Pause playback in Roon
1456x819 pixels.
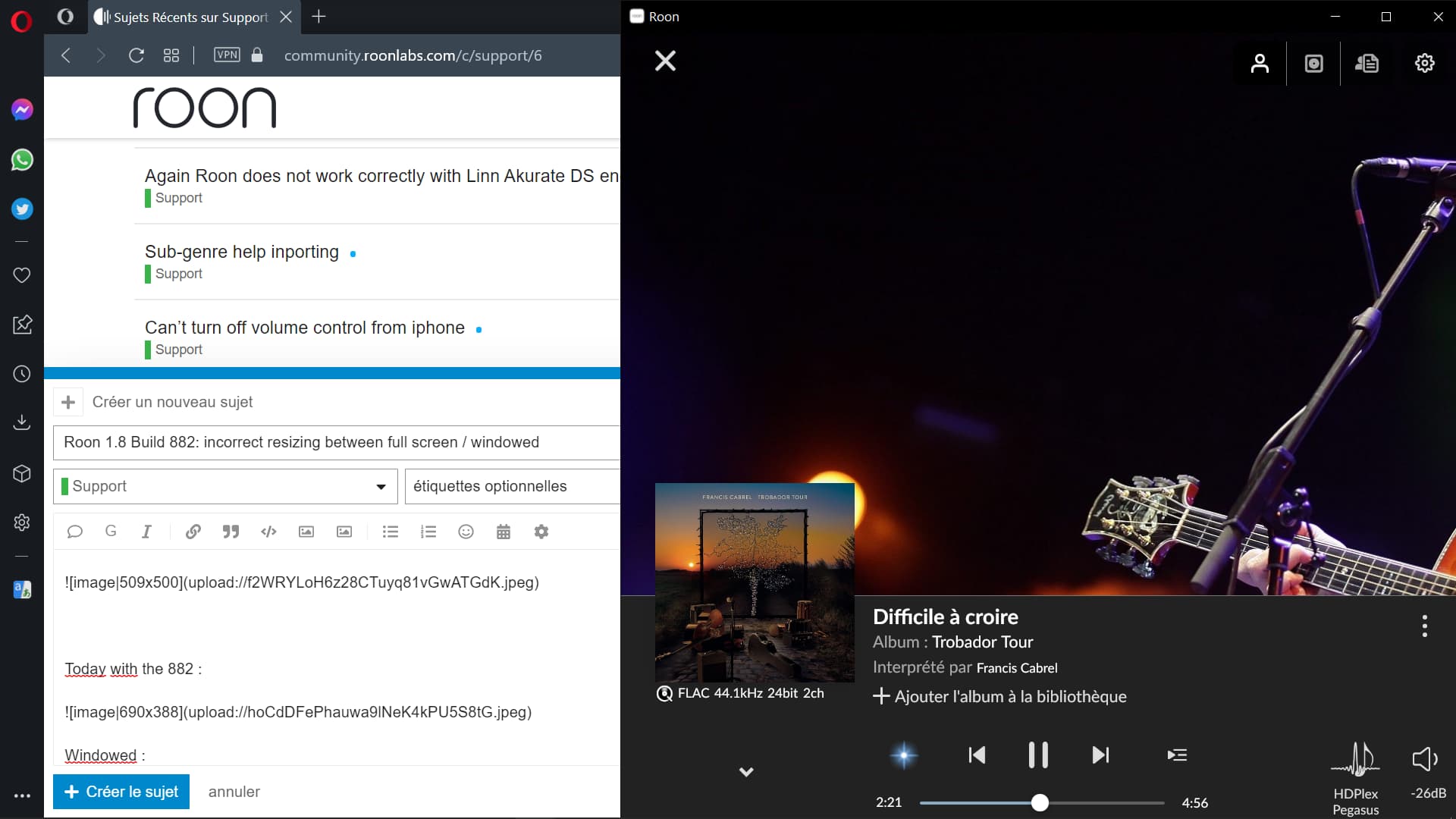[x=1038, y=755]
